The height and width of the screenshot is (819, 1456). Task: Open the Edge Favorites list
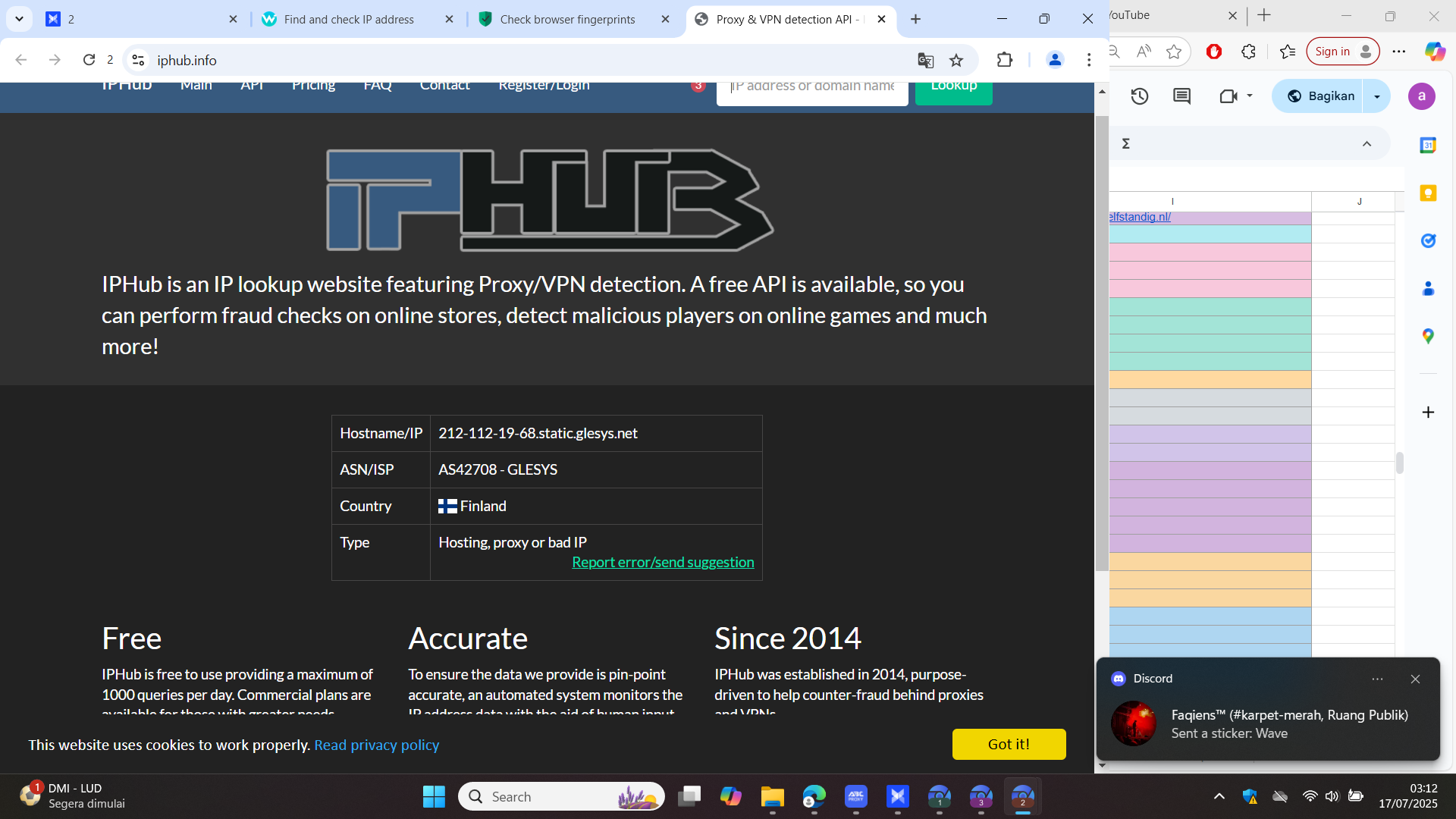coord(1287,52)
